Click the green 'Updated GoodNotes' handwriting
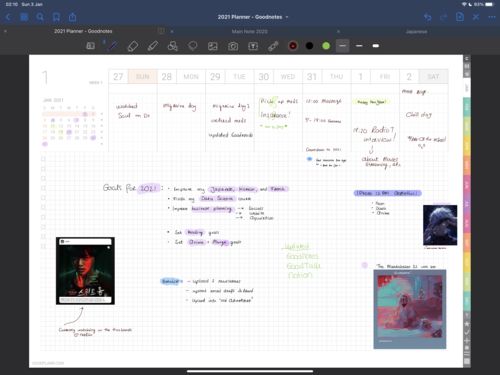The image size is (500, 375). (x=301, y=261)
